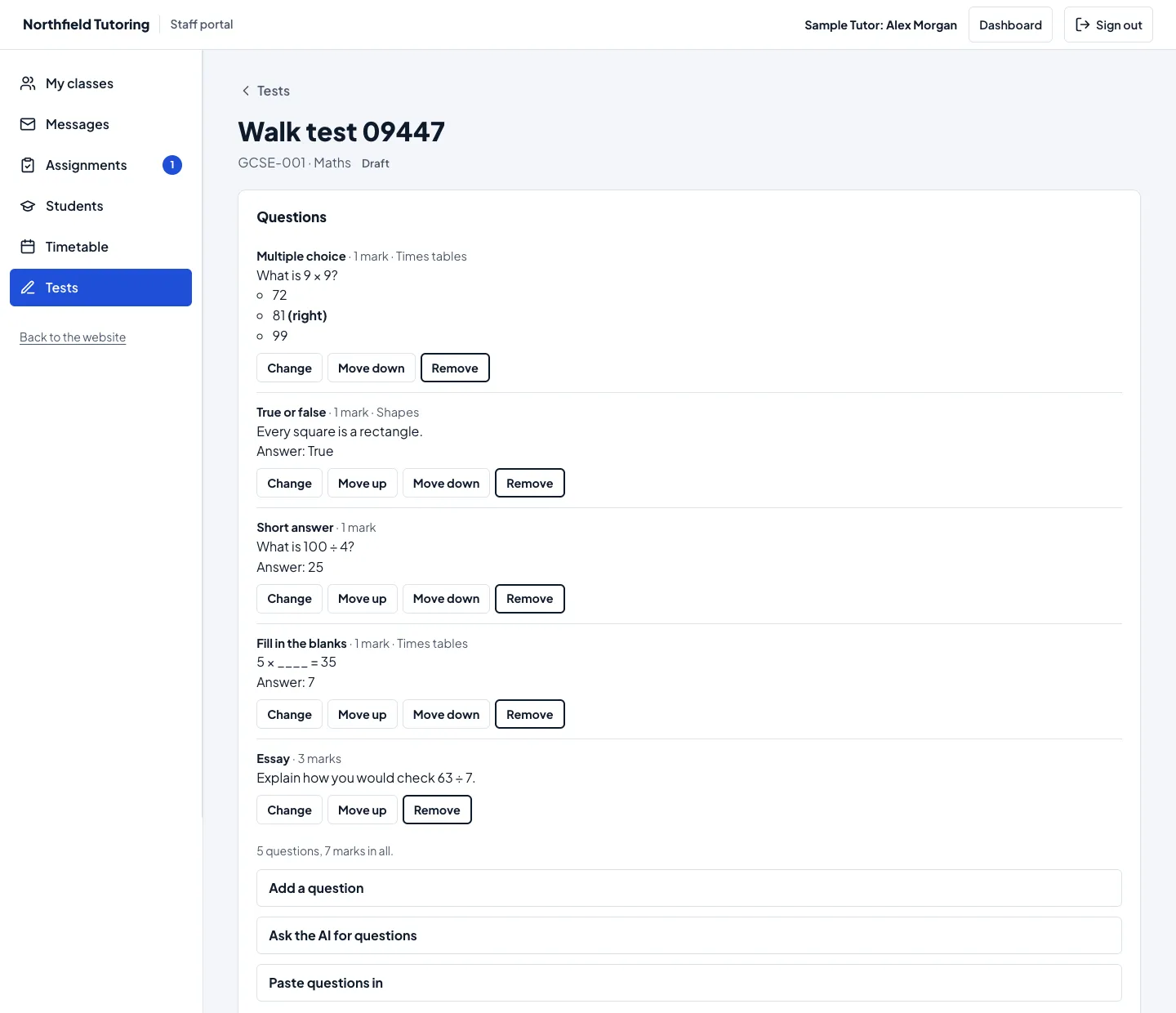The image size is (1176, 1013).
Task: Click the Messages envelope icon
Action: click(28, 124)
